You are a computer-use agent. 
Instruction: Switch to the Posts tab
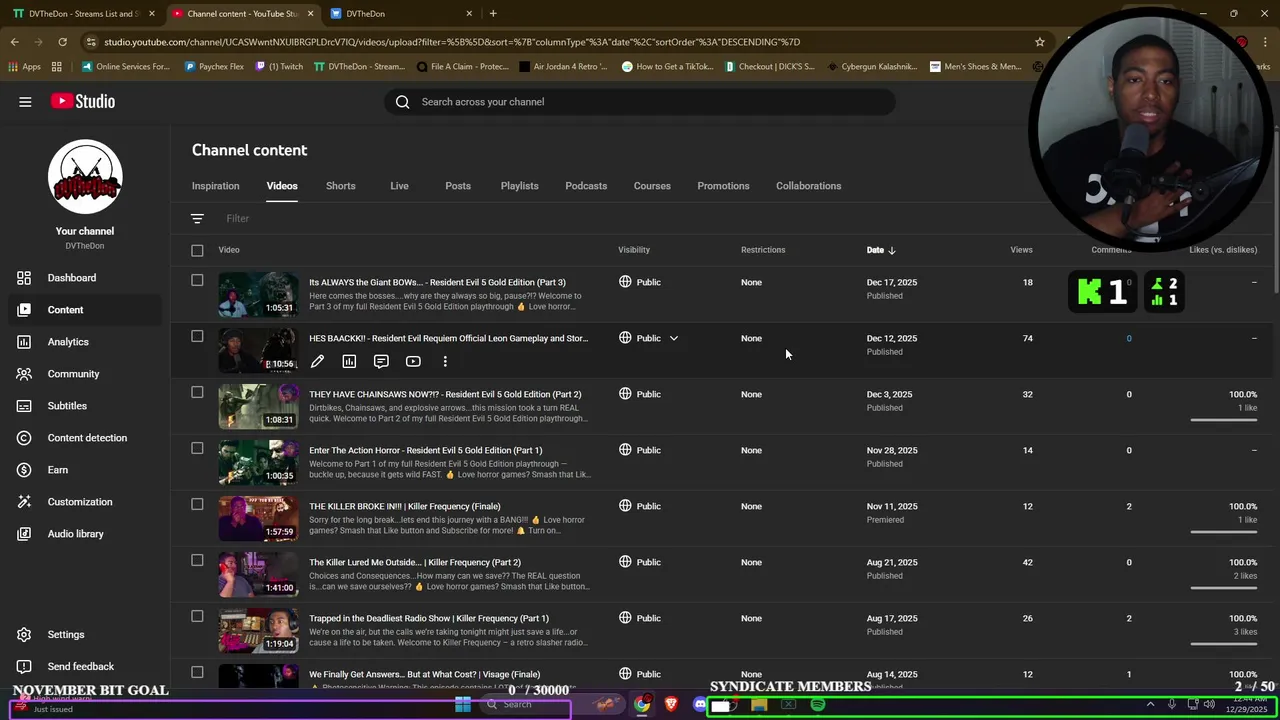458,186
